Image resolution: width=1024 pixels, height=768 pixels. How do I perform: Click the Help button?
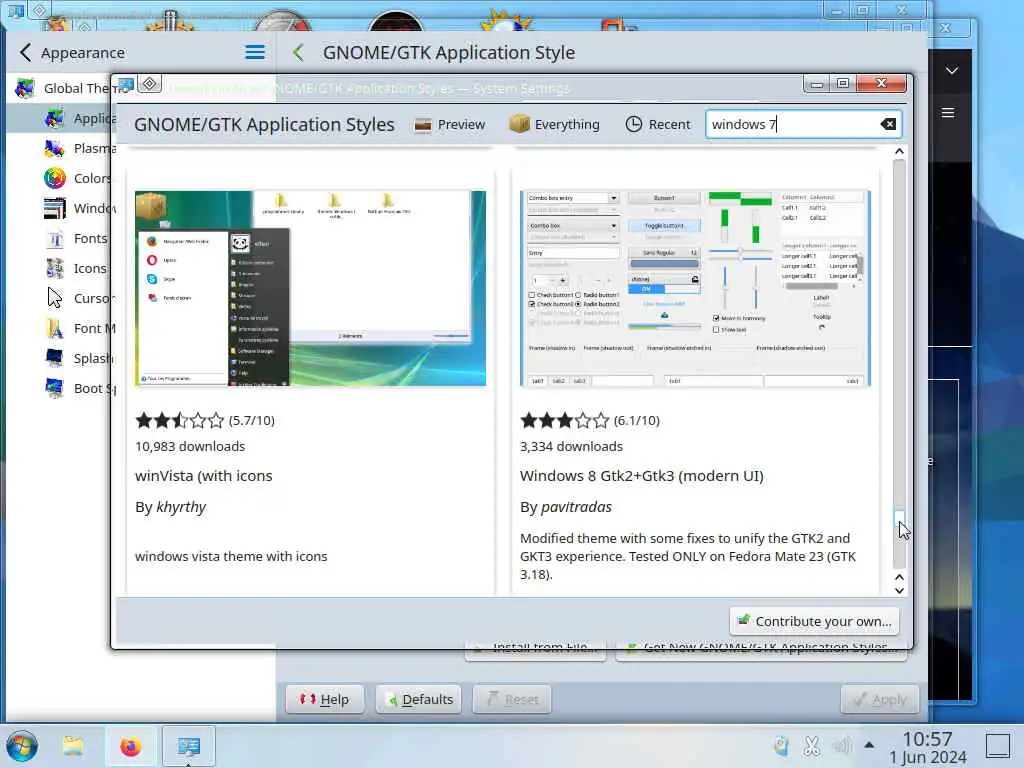325,699
